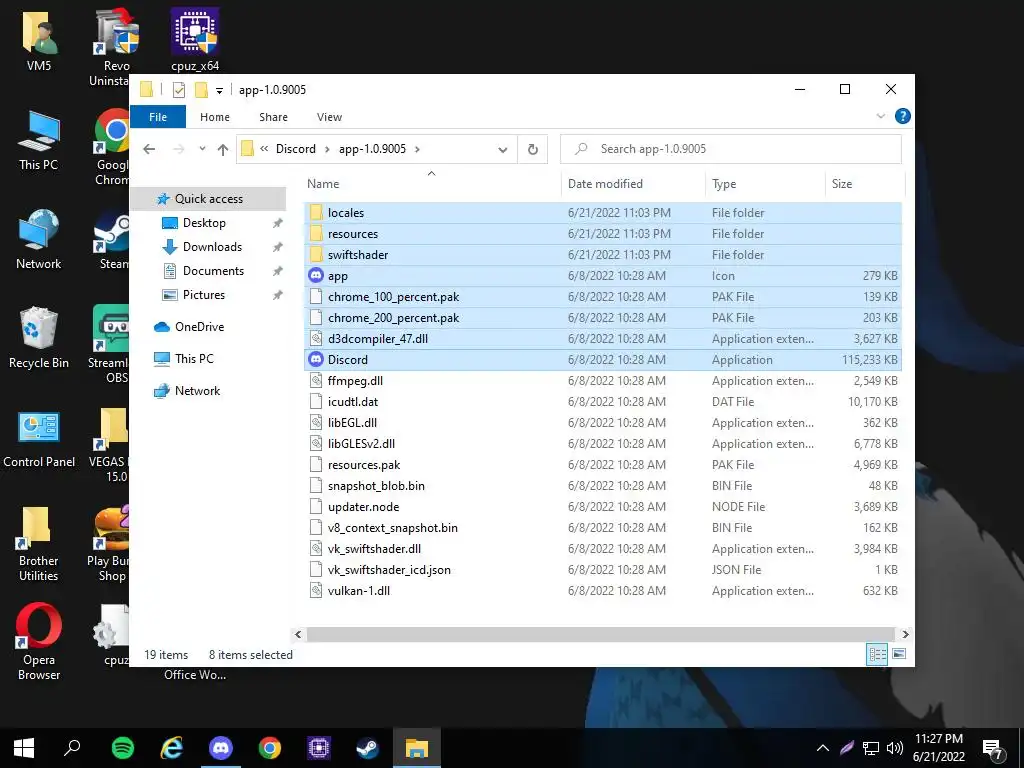Click the horizontal scrollbar track
Screen dimensions: 1024x768
(x=600, y=634)
